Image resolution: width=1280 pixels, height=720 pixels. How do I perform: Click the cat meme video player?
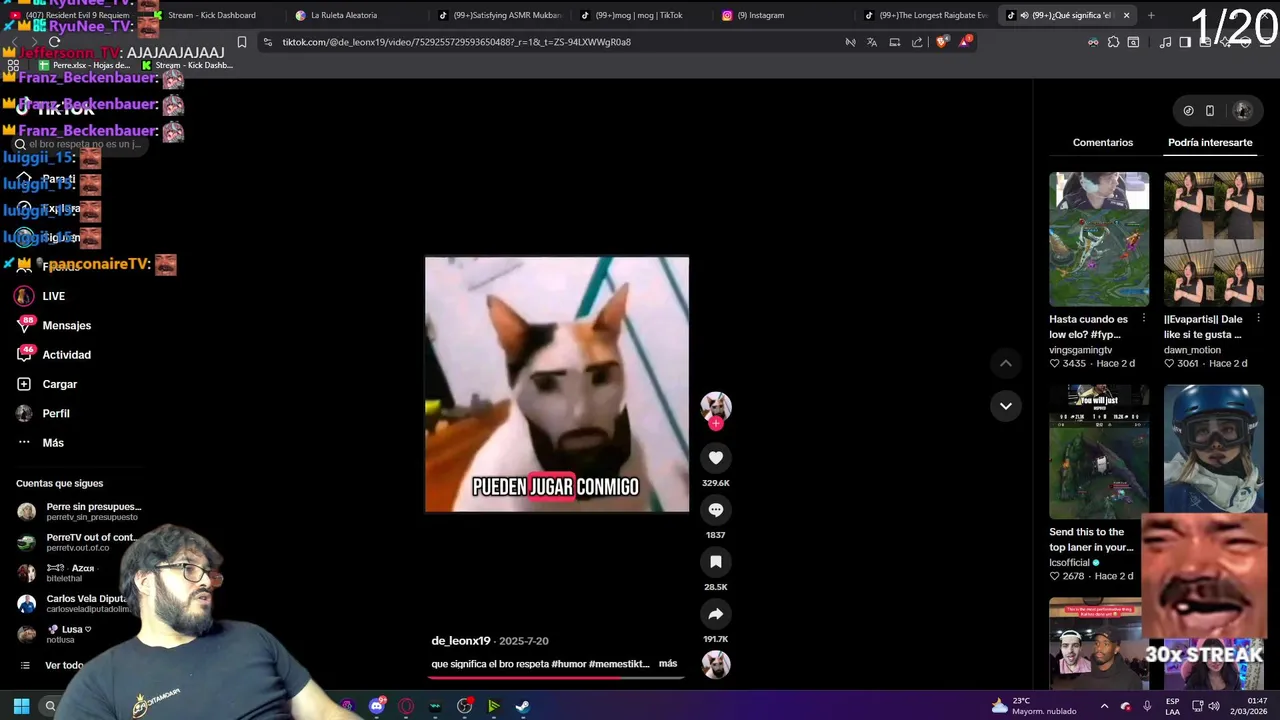click(x=557, y=384)
